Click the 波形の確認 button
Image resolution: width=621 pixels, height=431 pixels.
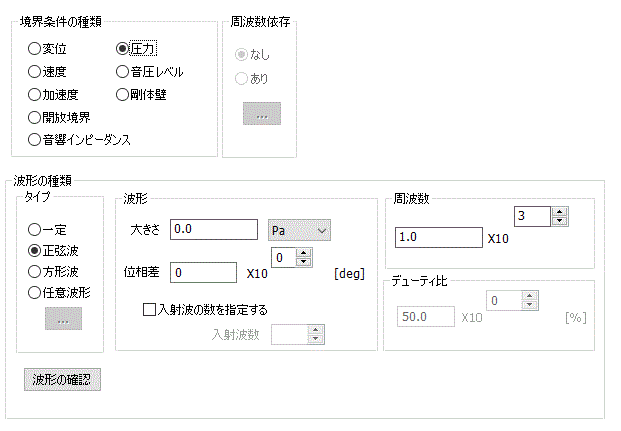(x=62, y=380)
